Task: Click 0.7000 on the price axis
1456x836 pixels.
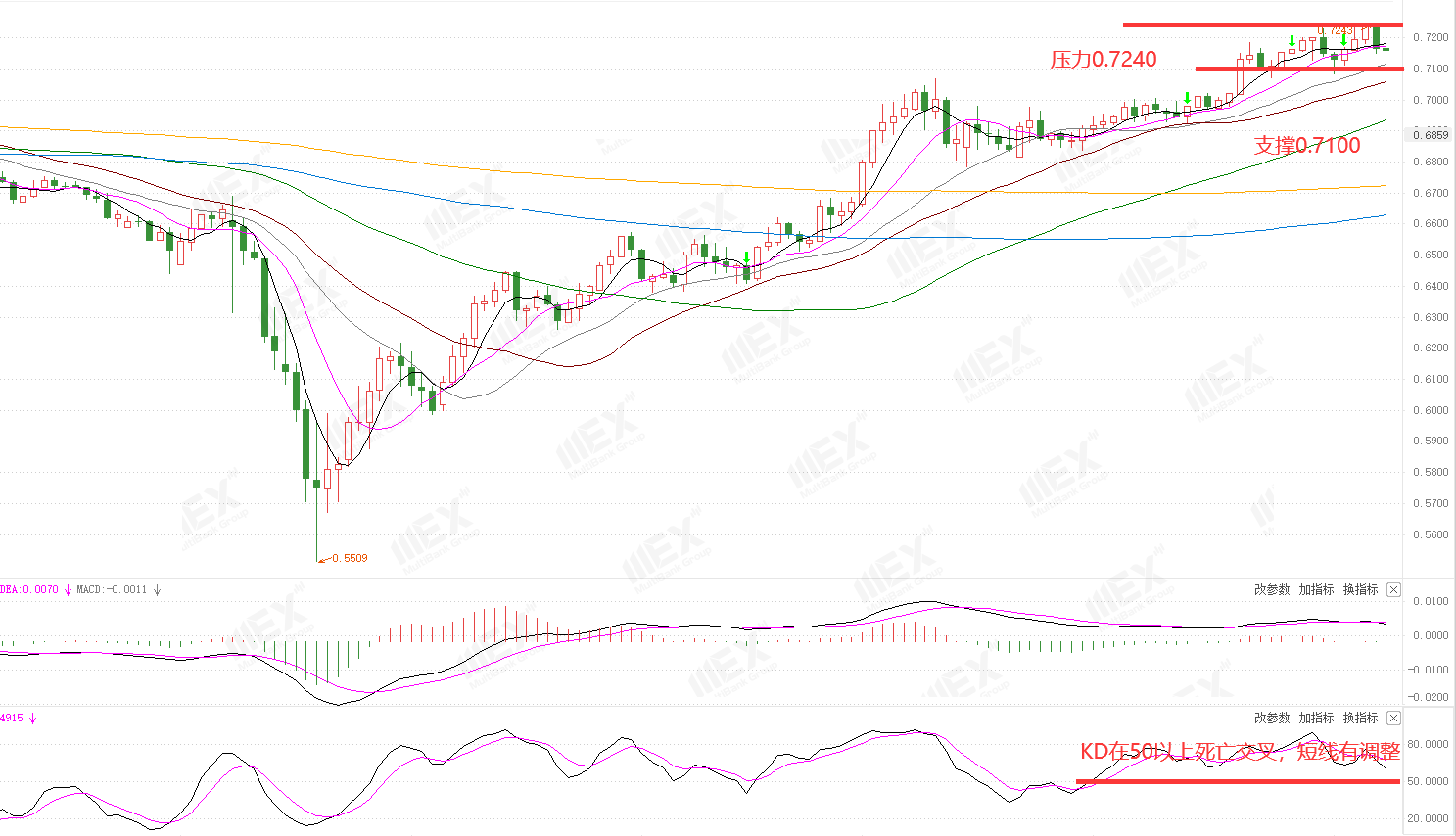Action: [x=1432, y=100]
